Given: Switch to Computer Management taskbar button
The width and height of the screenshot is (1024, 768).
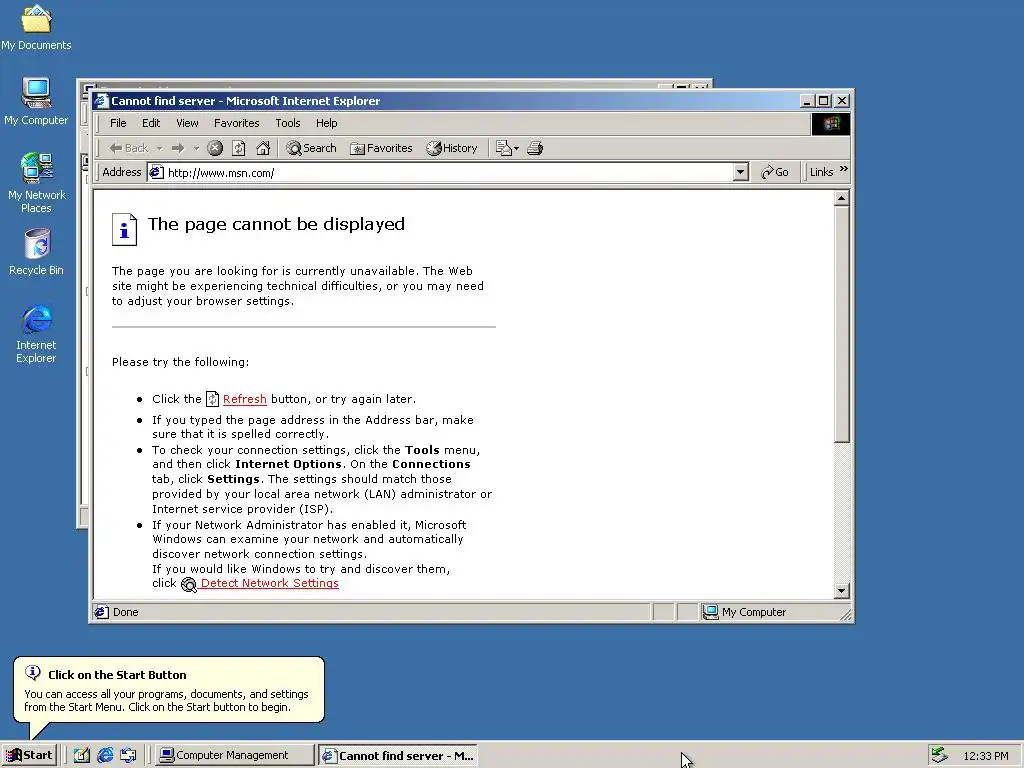Looking at the screenshot, I should point(234,755).
